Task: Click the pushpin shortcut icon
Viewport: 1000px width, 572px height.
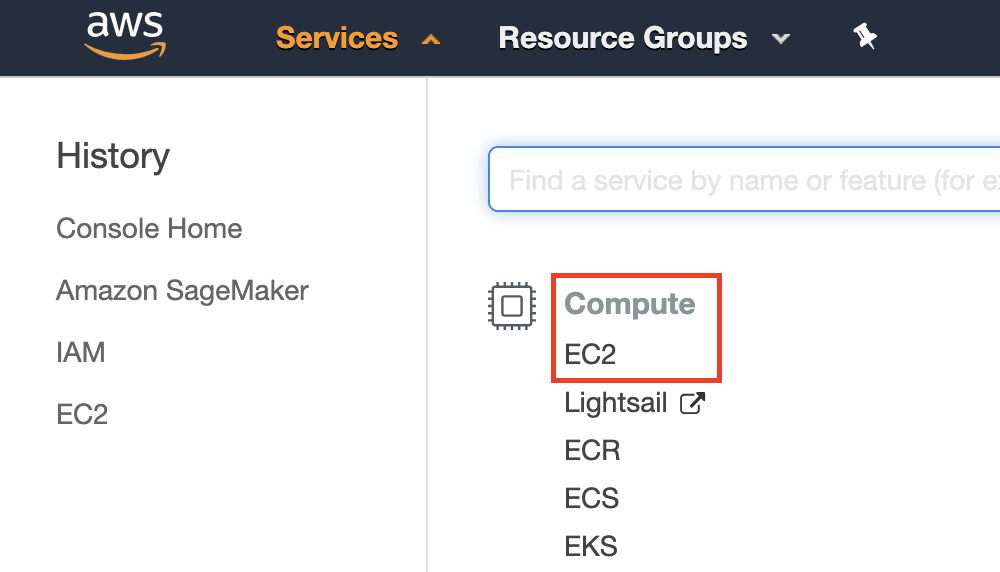Action: (x=865, y=38)
